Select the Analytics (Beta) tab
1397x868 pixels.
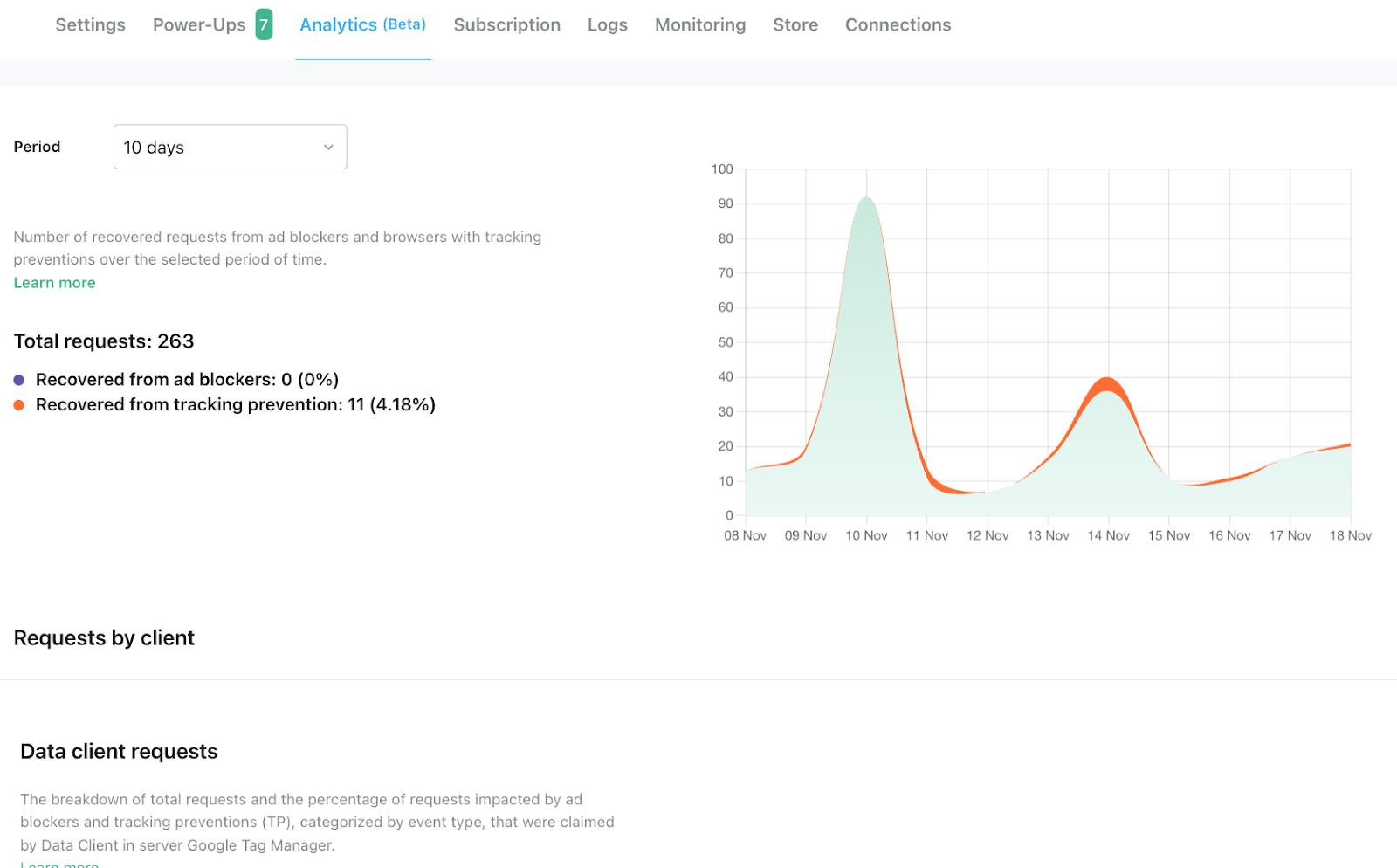[x=362, y=24]
